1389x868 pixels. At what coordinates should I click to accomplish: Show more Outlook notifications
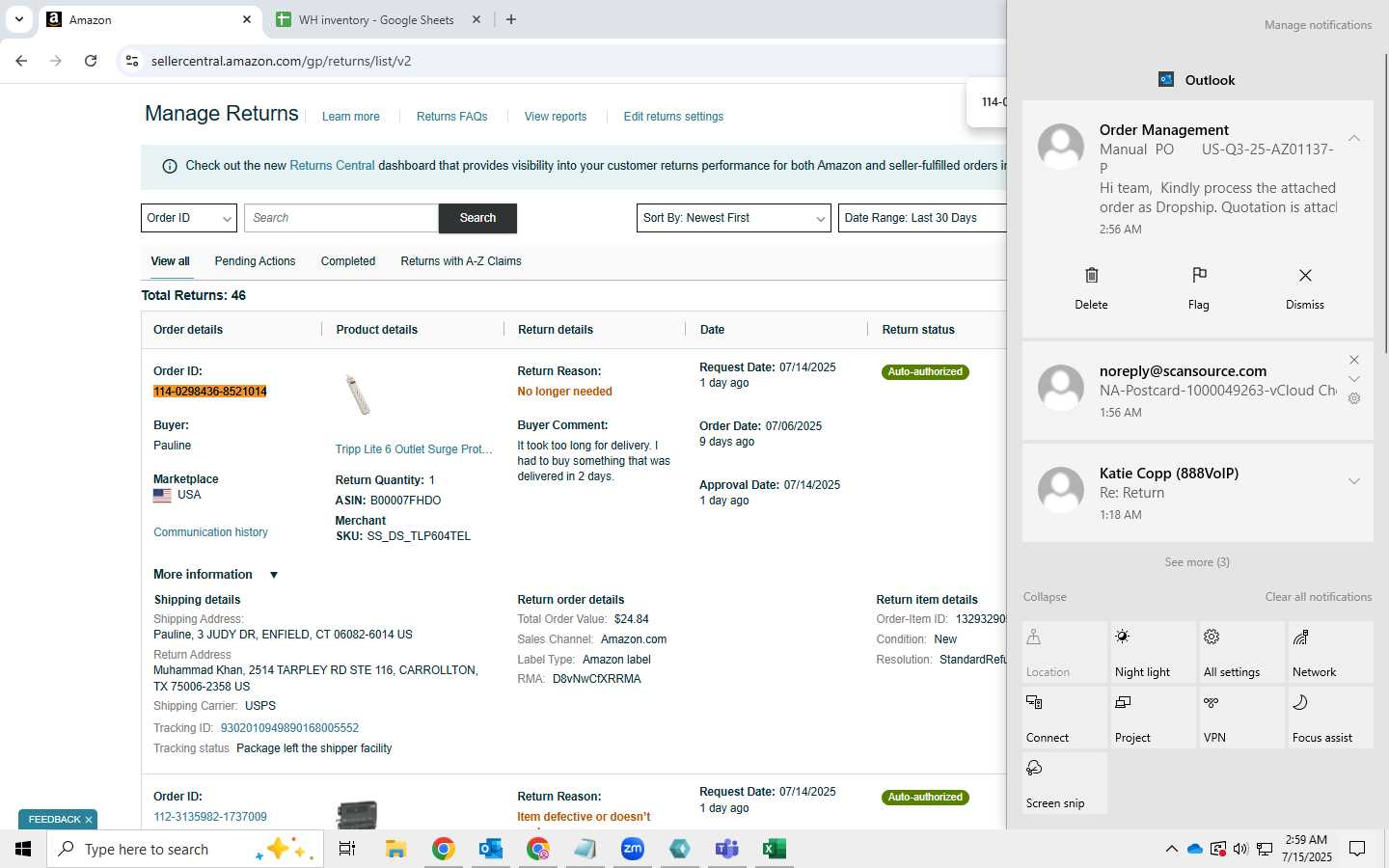point(1197,562)
